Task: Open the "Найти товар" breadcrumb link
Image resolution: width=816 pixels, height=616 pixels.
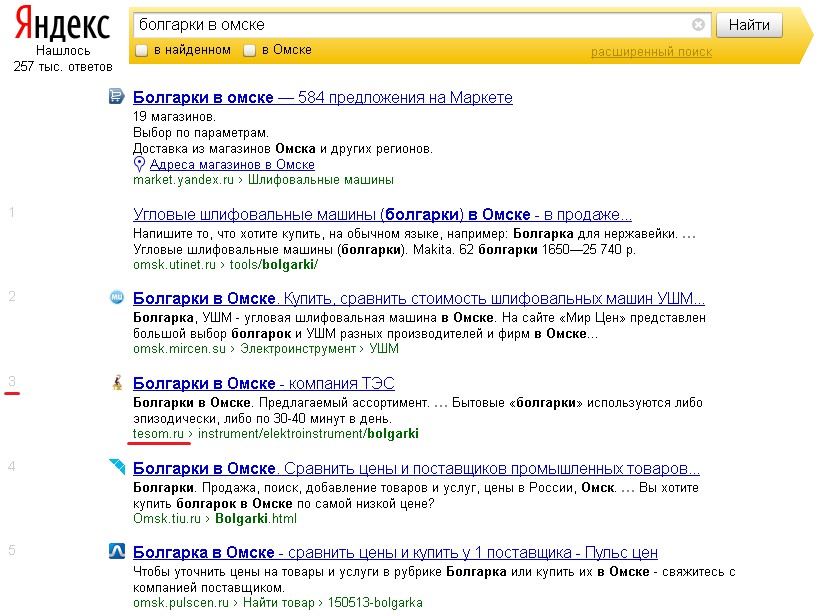Action: tap(274, 603)
